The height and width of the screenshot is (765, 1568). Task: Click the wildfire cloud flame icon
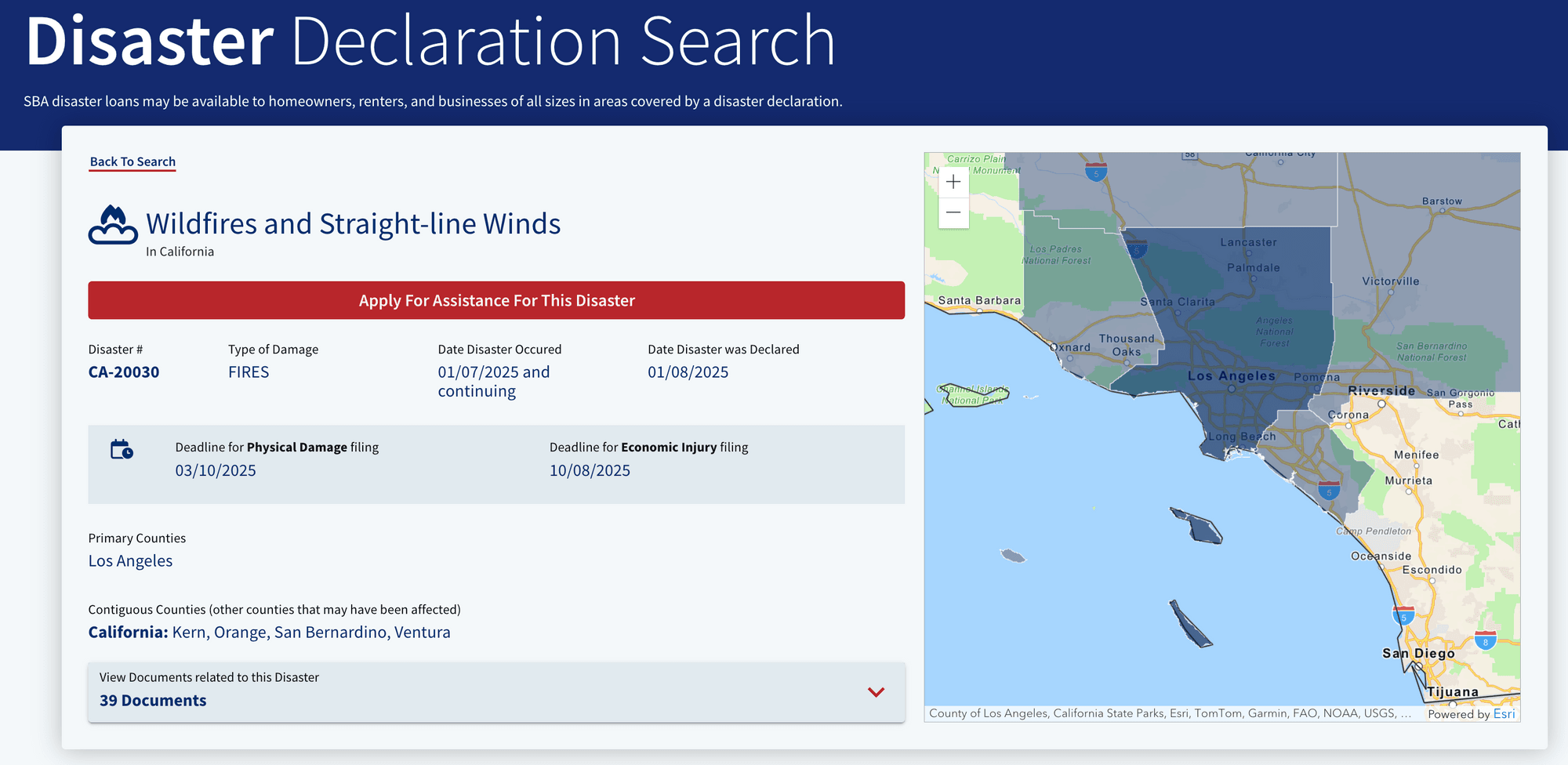coord(113,226)
